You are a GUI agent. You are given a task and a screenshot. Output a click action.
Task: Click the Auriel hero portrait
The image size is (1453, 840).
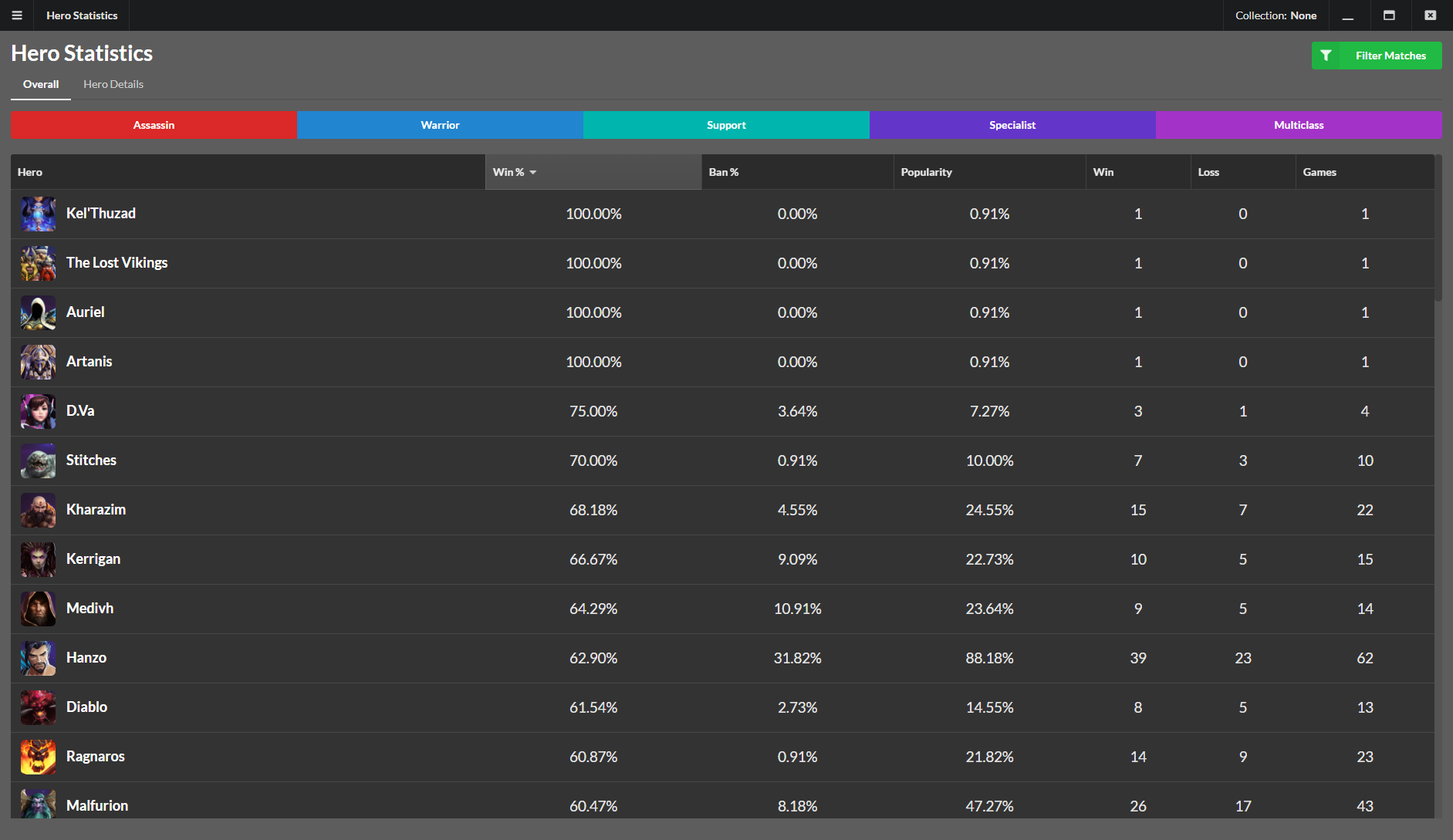[38, 312]
